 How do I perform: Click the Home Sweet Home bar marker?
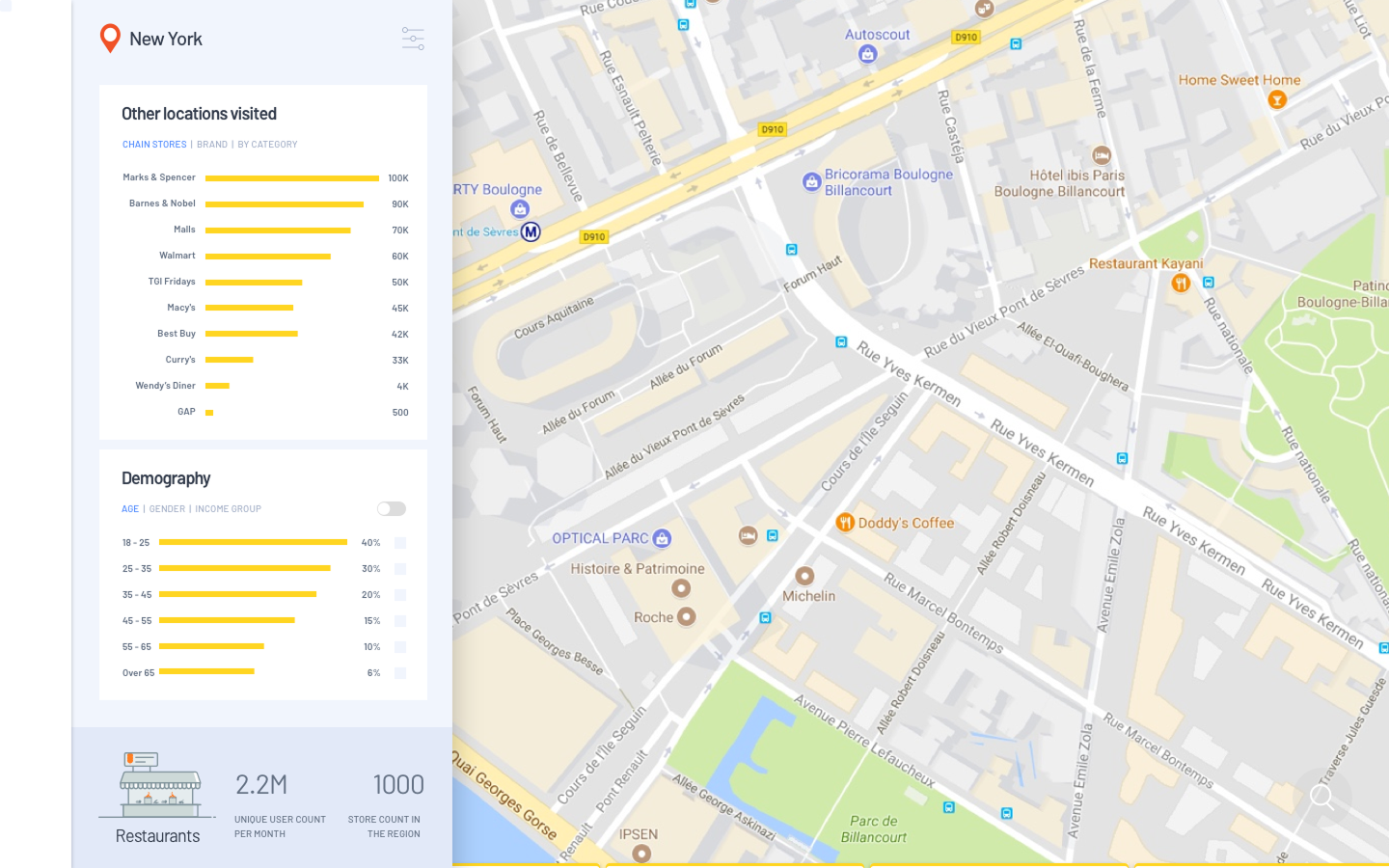point(1277,99)
